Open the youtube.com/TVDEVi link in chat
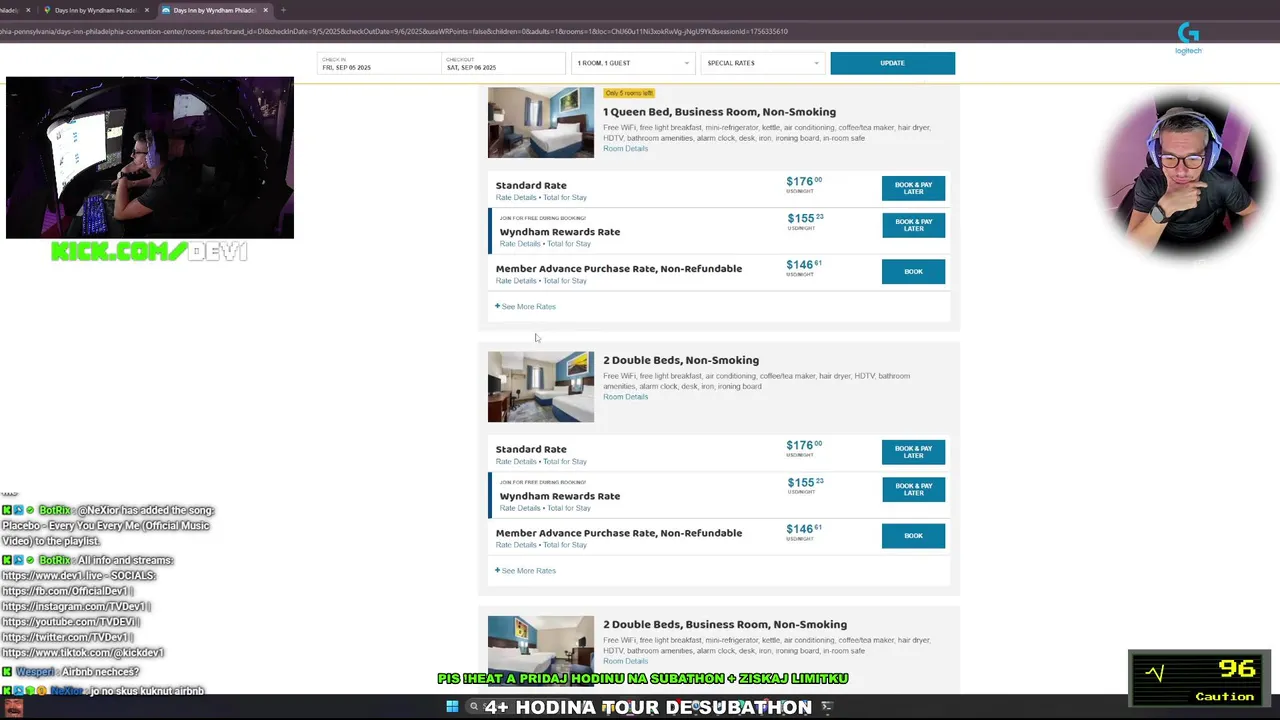This screenshot has height=720, width=1280. click(x=68, y=622)
